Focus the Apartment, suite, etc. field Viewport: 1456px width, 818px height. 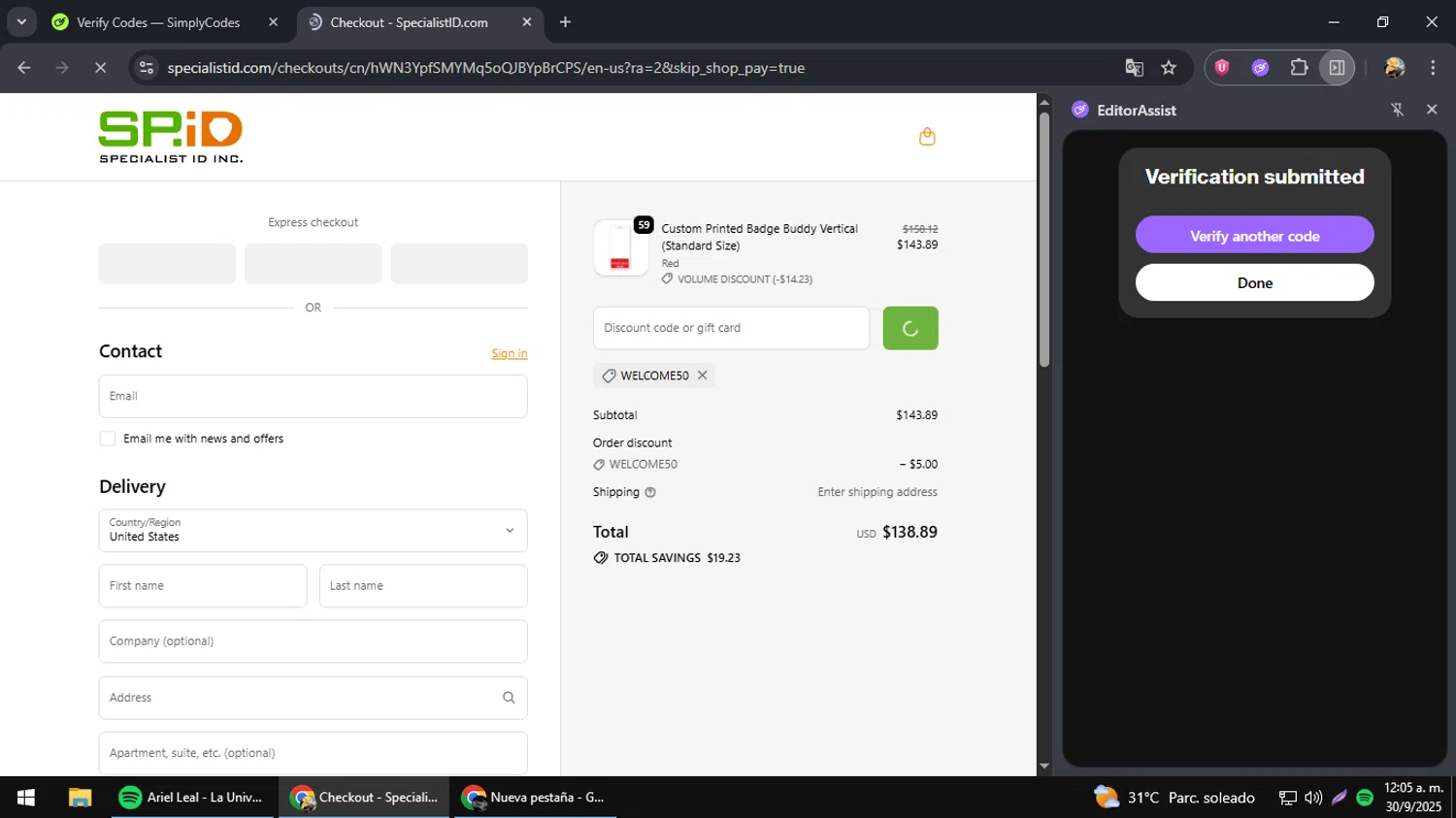coord(314,753)
